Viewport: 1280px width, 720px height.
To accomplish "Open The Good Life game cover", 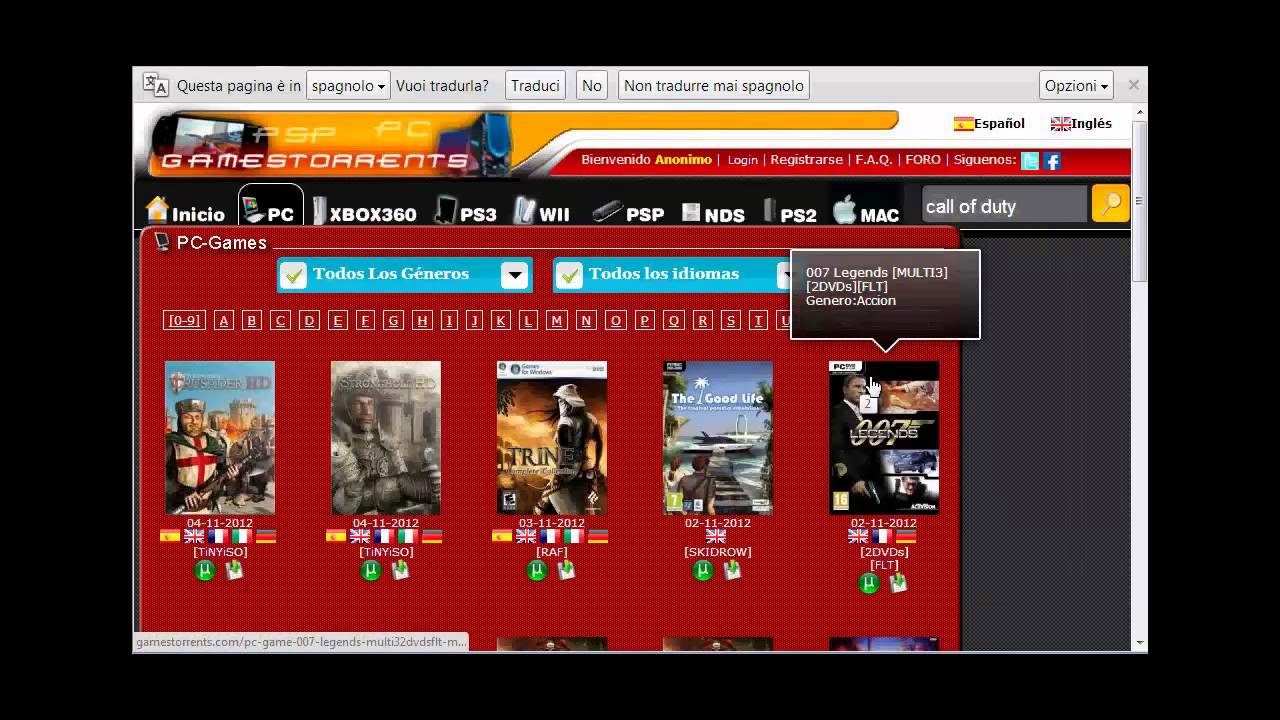I will tap(718, 438).
